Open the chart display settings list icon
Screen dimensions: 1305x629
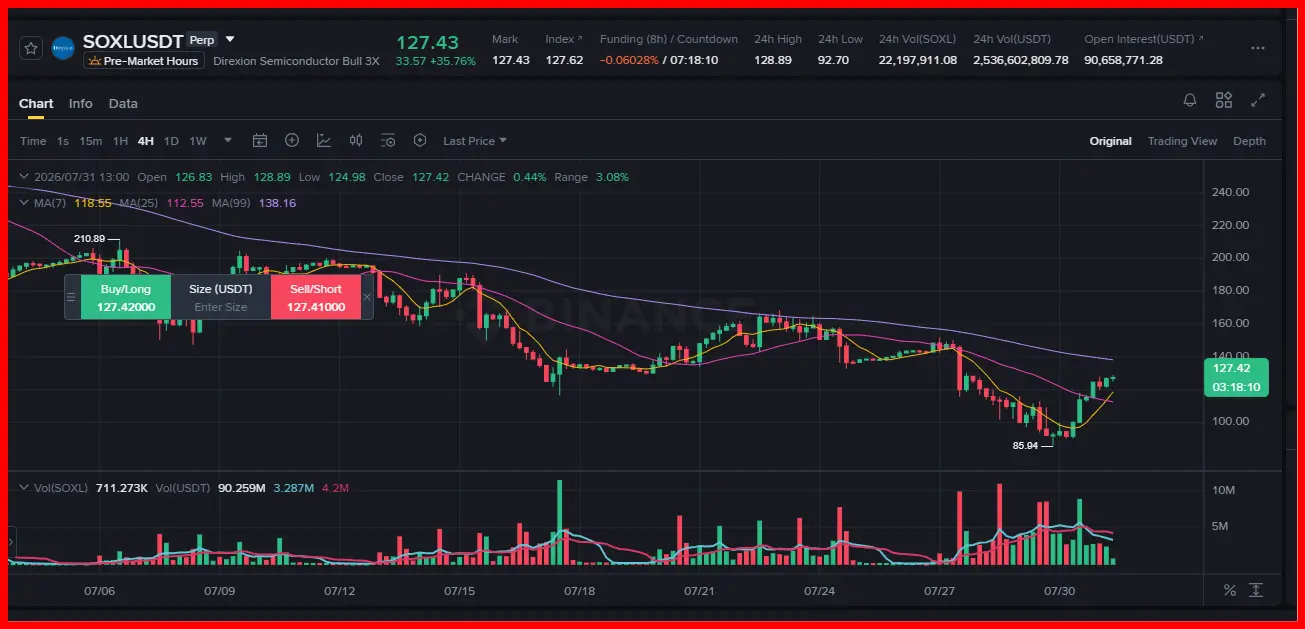click(x=388, y=141)
